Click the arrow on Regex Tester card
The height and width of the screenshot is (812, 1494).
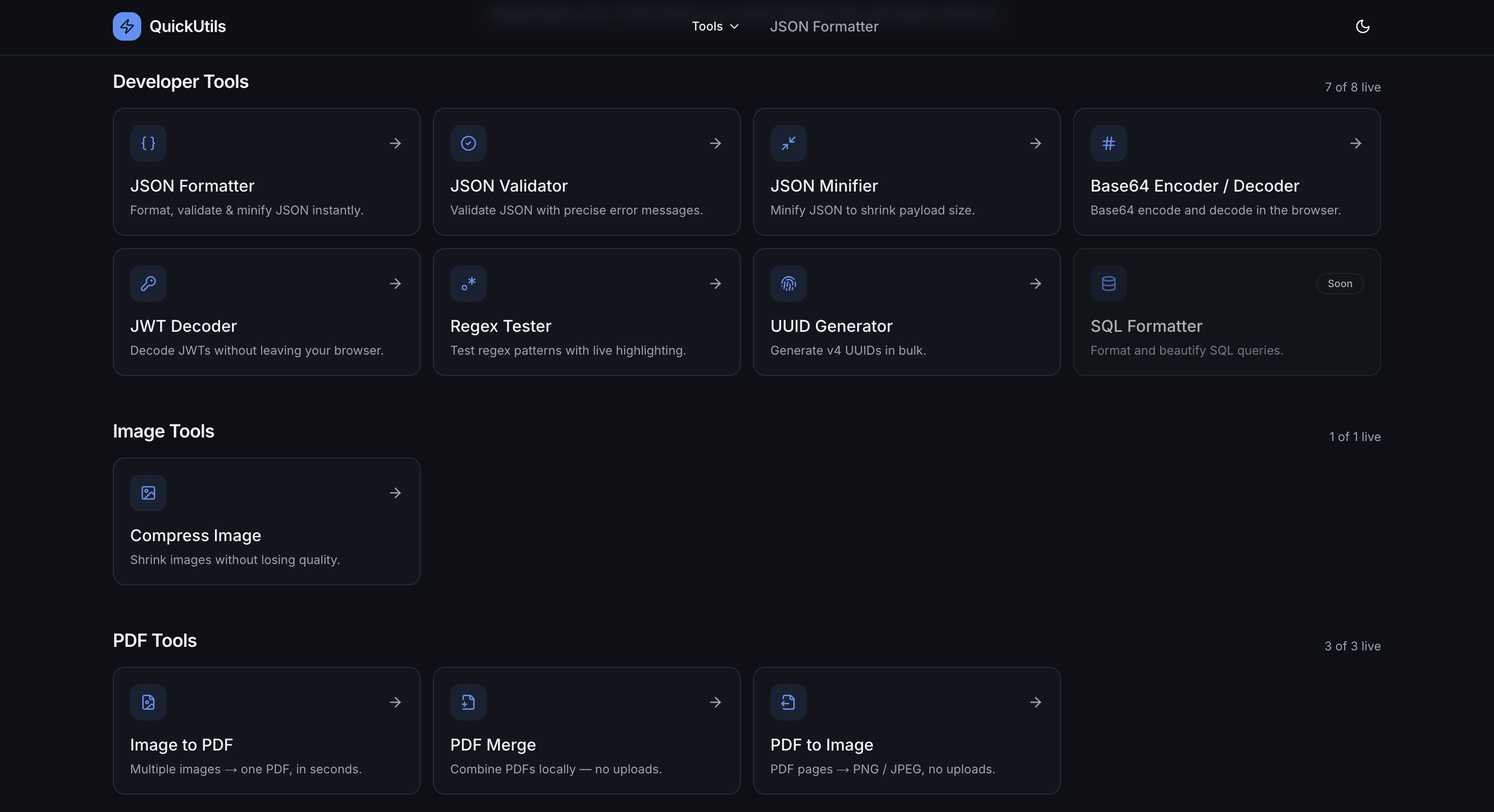(x=715, y=283)
